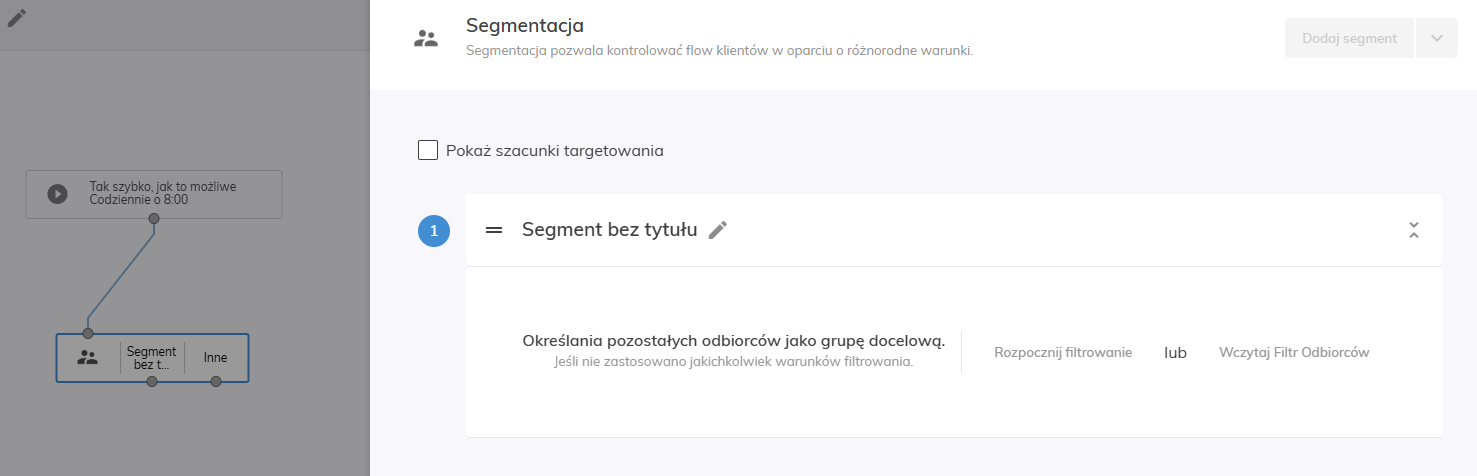
Task: Click the input dot atop the segmentation node
Action: point(88,333)
